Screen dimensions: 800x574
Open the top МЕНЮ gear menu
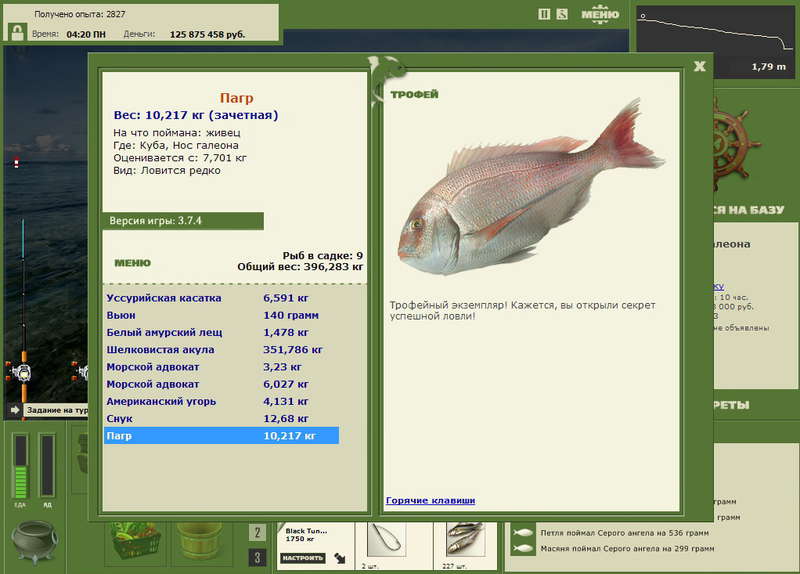point(600,14)
